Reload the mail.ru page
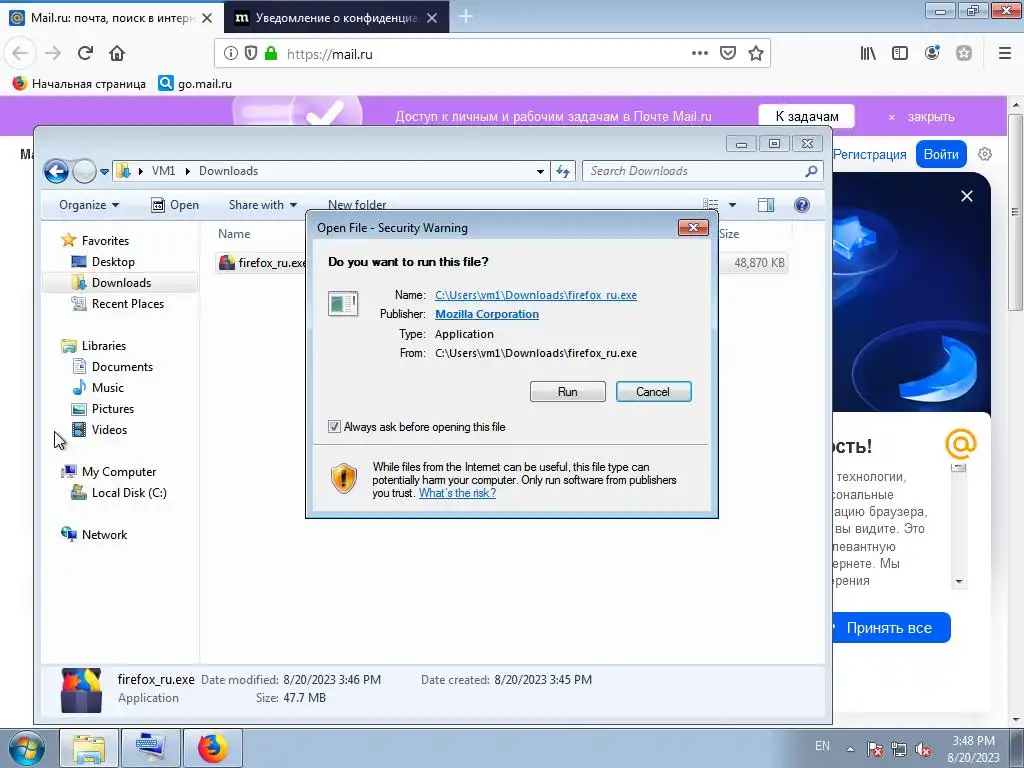This screenshot has width=1024, height=768. [x=85, y=53]
